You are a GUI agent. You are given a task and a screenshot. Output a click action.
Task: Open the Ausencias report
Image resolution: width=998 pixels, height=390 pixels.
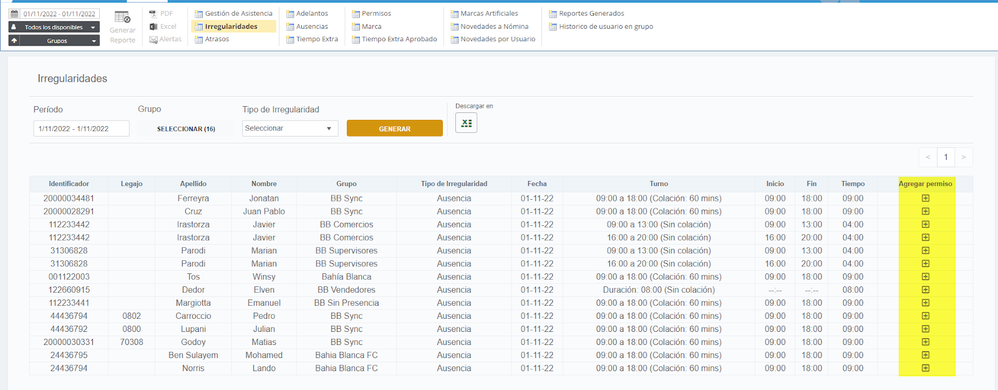(x=307, y=26)
